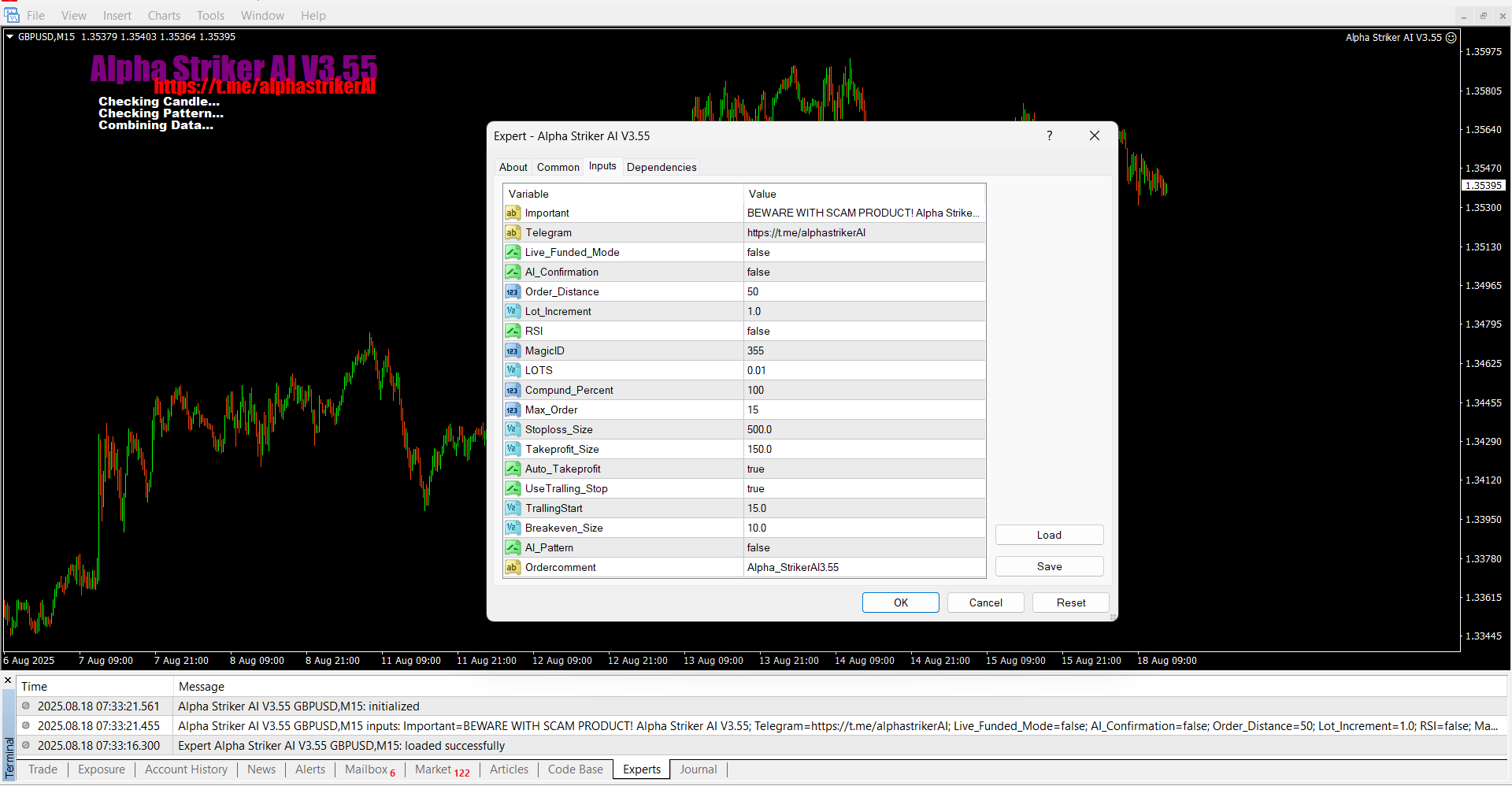Select the Telegram URL value cell
Image resolution: width=1512 pixels, height=786 pixels.
864,232
